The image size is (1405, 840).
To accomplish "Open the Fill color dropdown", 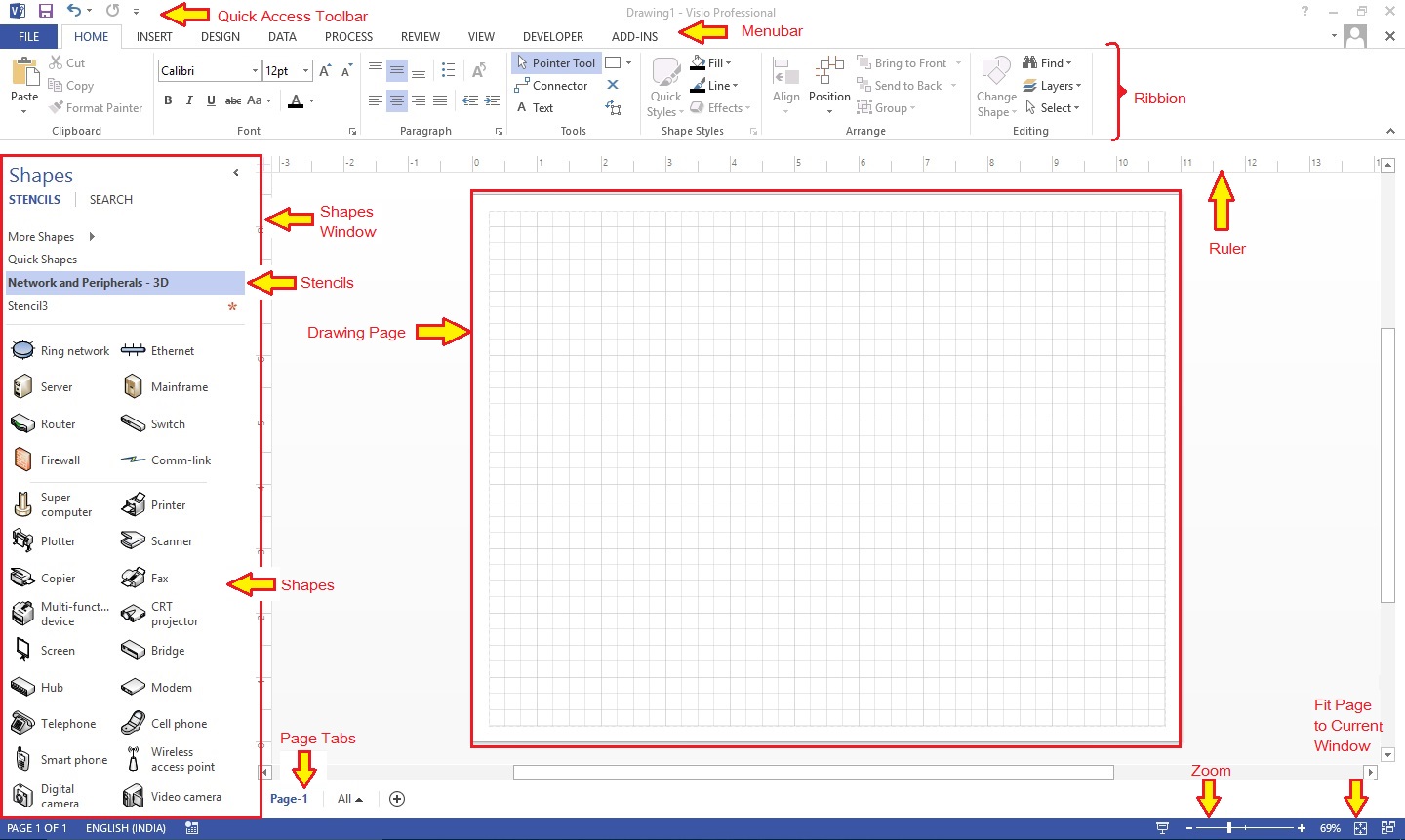I will 727,62.
